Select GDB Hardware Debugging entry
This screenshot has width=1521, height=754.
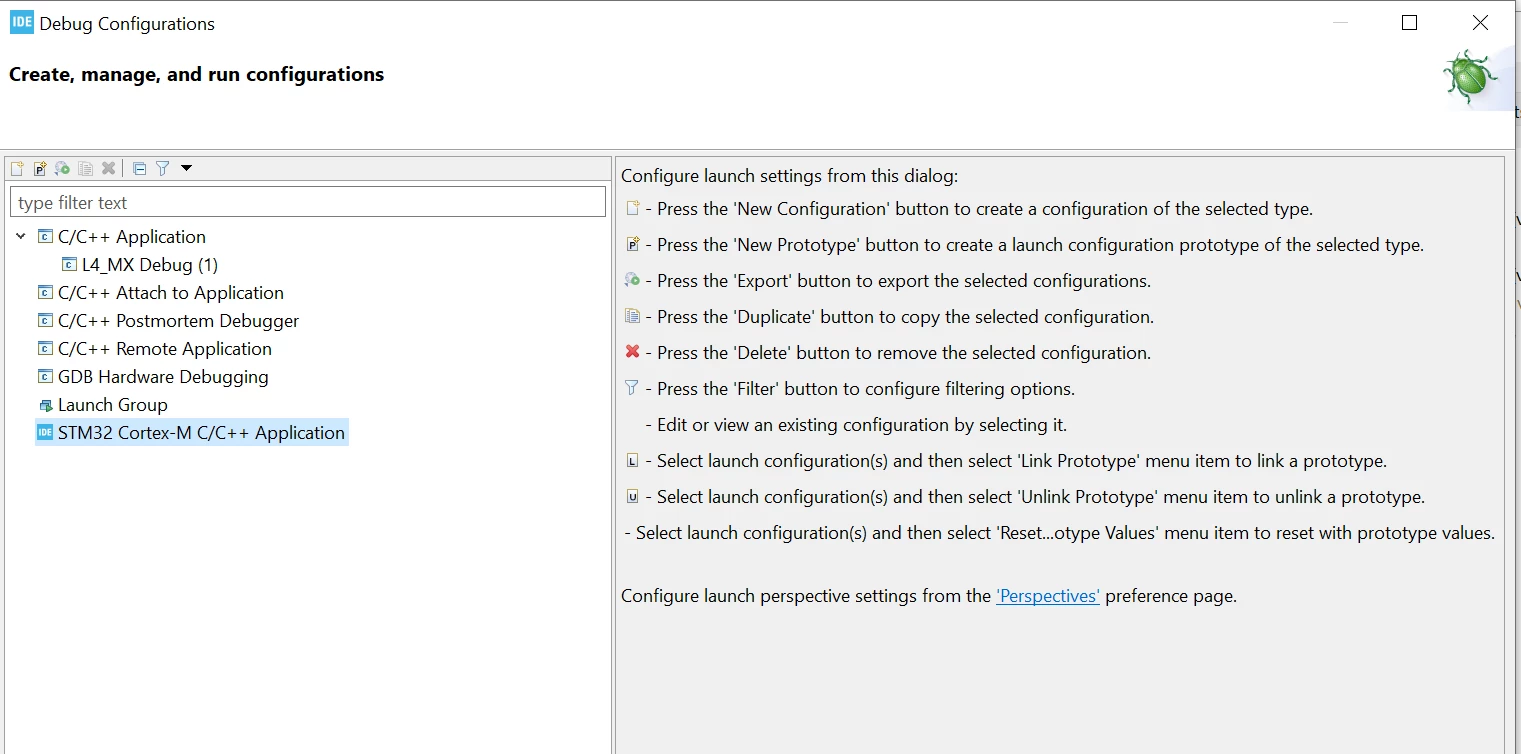(163, 377)
